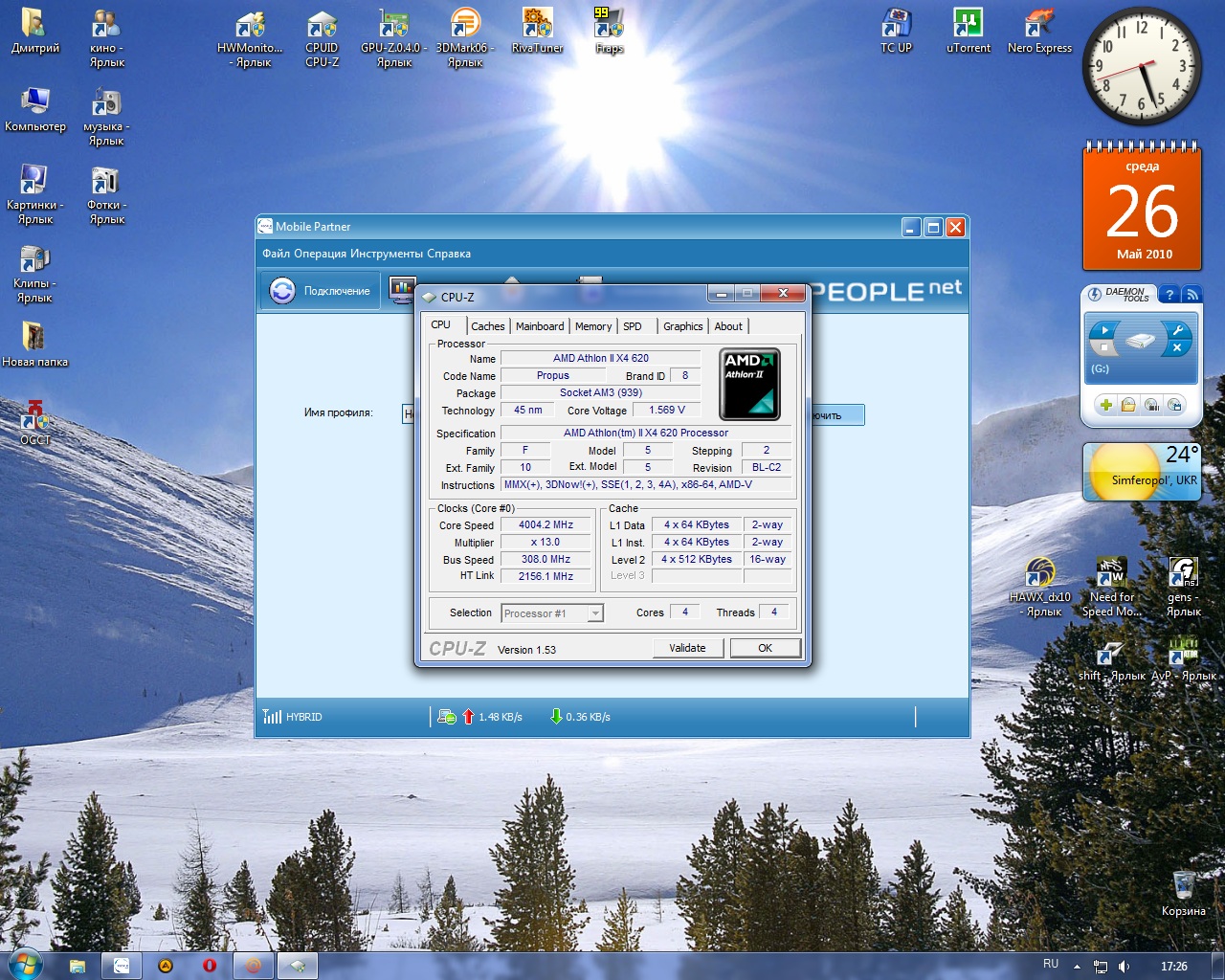Image resolution: width=1225 pixels, height=980 pixels.
Task: Open the RivaTuner desktop icon
Action: 537,31
